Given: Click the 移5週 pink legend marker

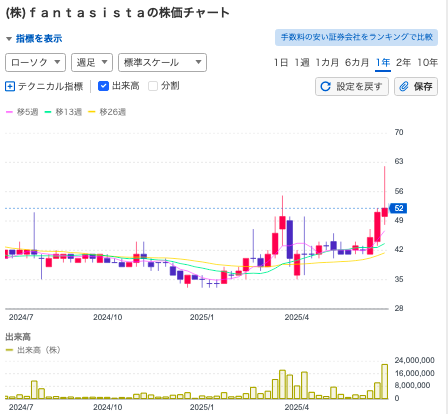Looking at the screenshot, I should (x=9, y=112).
